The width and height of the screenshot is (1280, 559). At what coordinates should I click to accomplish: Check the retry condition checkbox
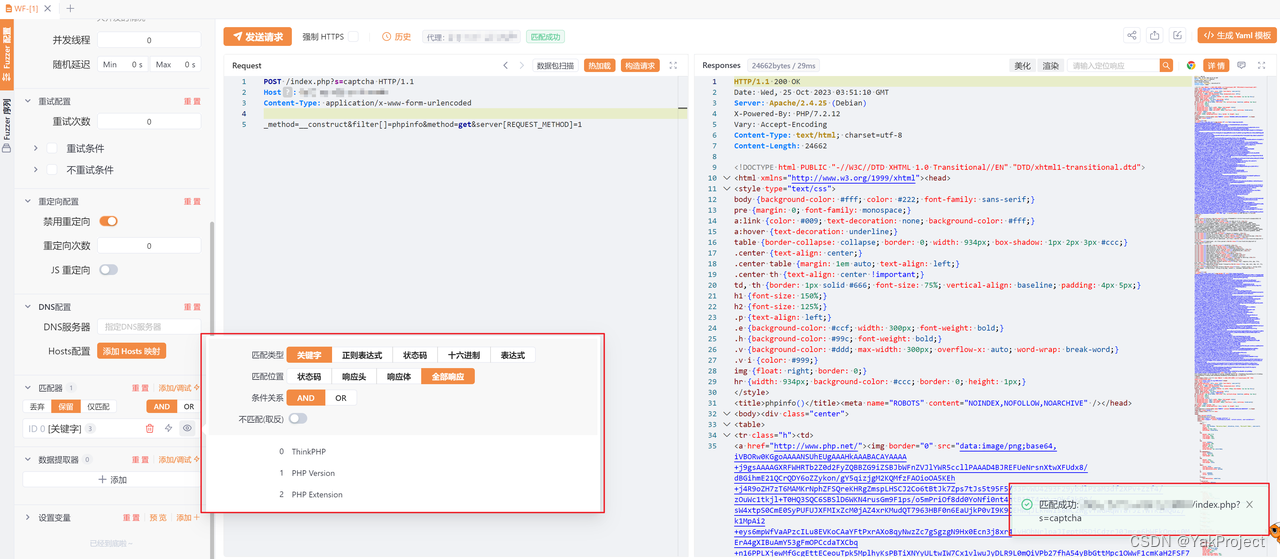click(x=53, y=148)
